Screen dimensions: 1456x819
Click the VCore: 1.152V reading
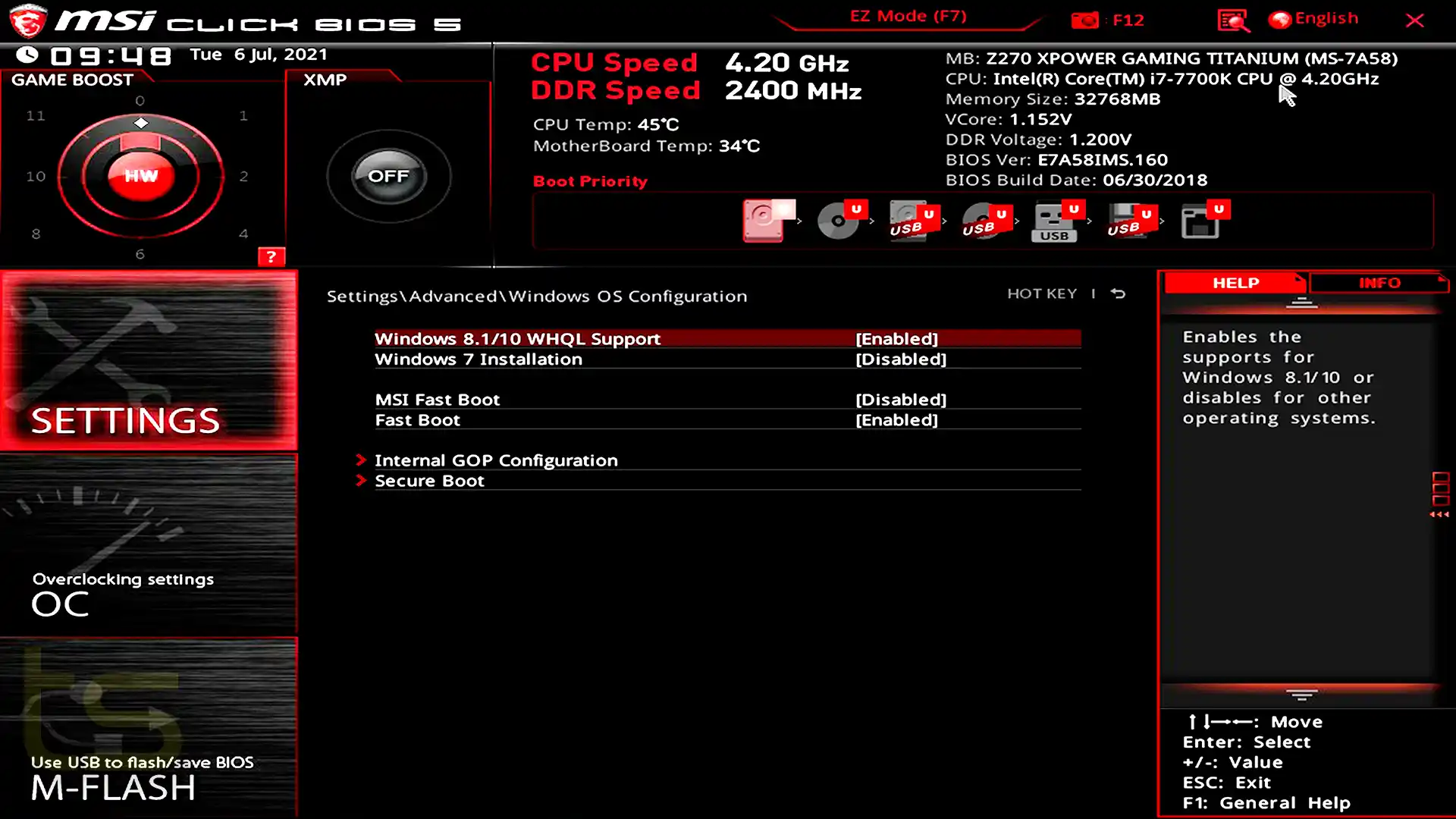pos(1009,120)
